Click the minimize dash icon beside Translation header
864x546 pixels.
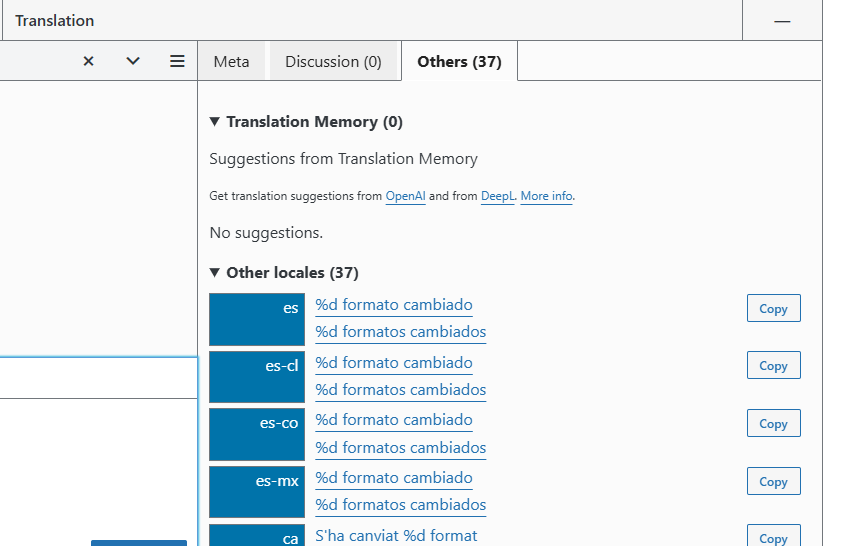coord(782,21)
